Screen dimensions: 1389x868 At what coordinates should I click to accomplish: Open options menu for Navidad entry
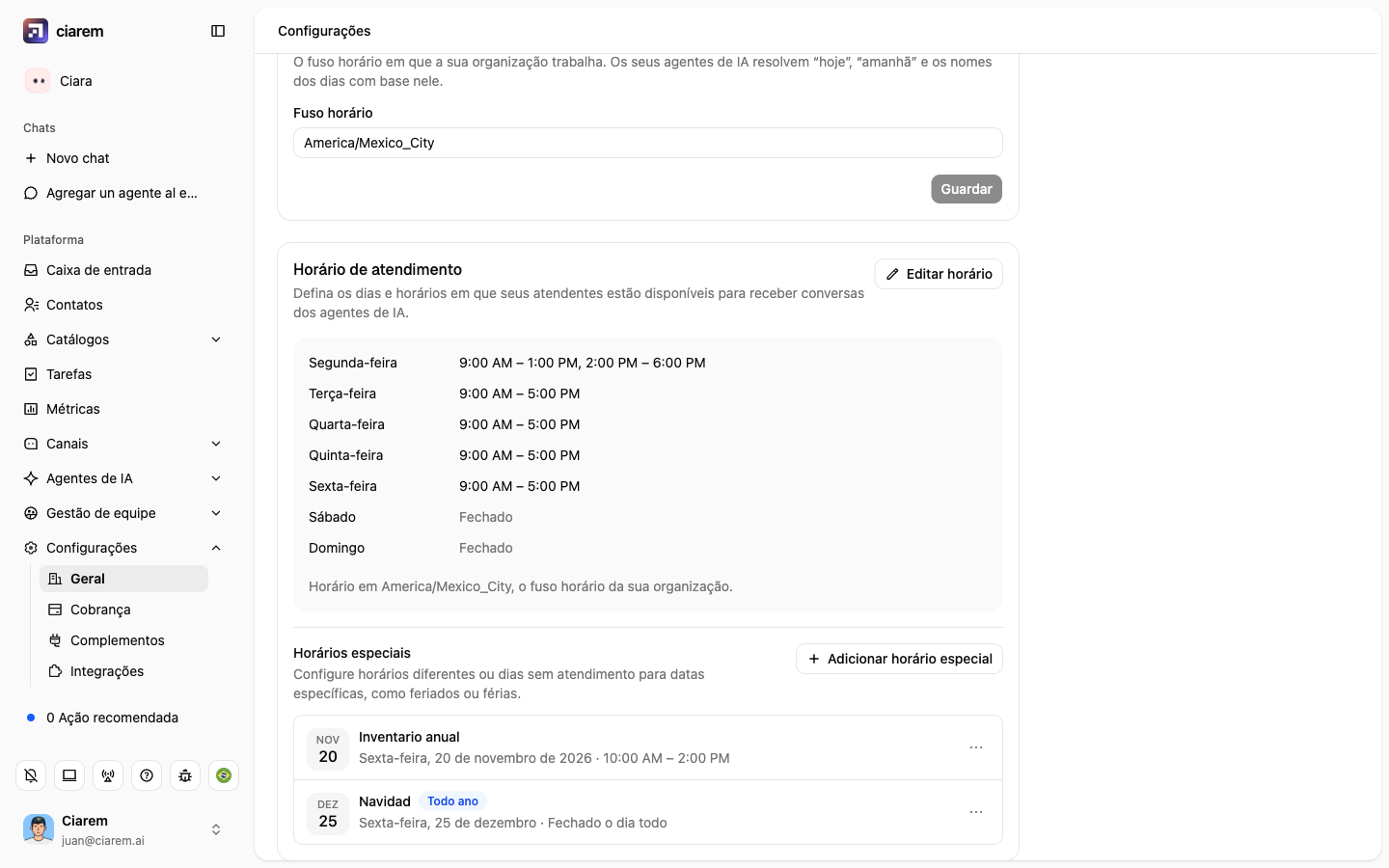976,812
